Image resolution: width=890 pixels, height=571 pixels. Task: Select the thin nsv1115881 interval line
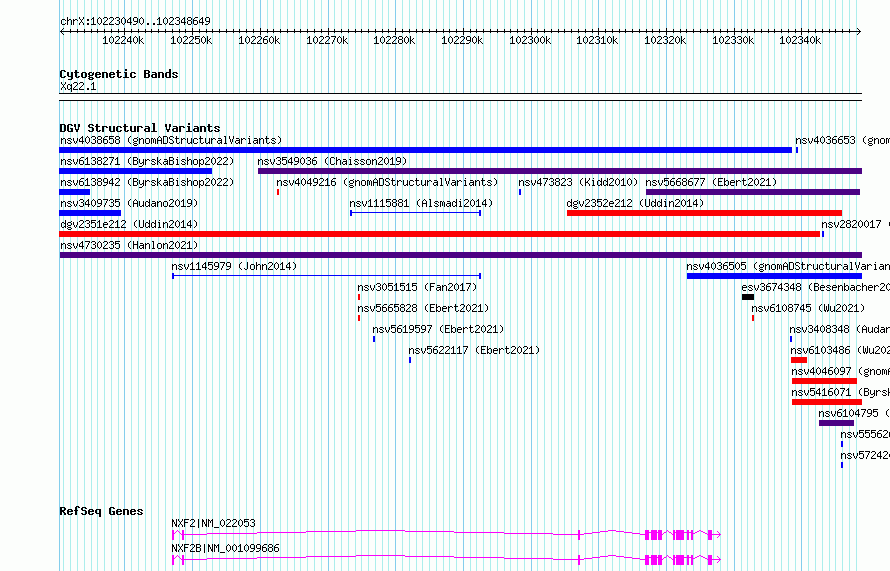(416, 213)
